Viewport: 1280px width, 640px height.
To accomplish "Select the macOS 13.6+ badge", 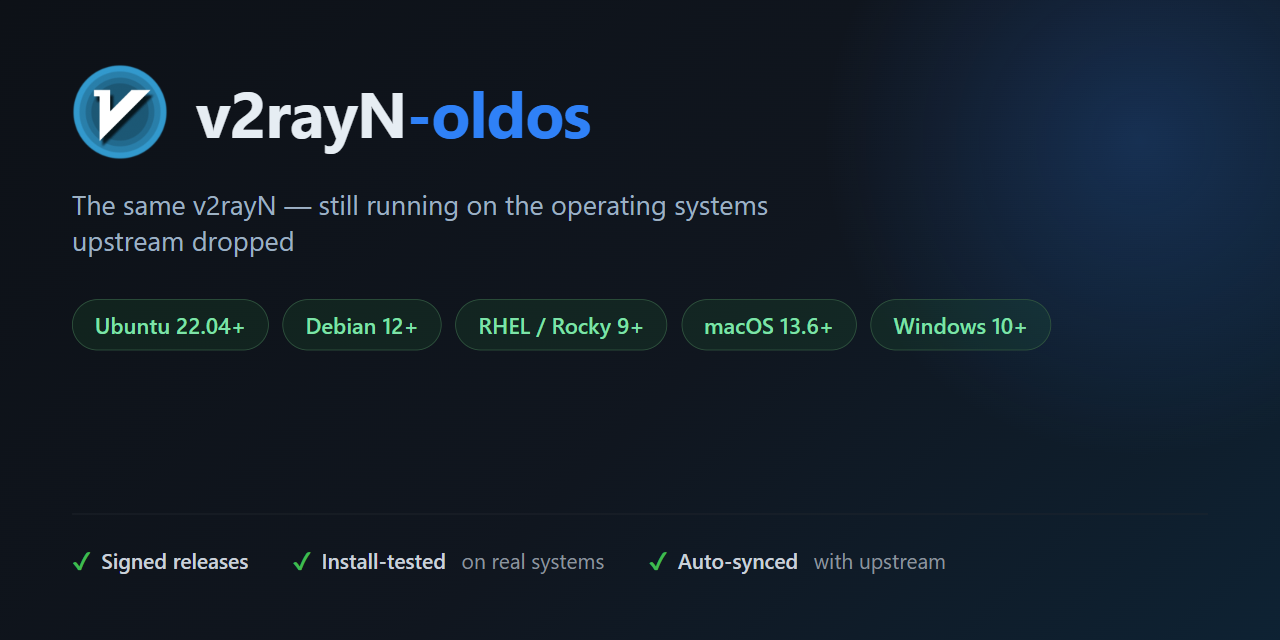I will point(769,325).
